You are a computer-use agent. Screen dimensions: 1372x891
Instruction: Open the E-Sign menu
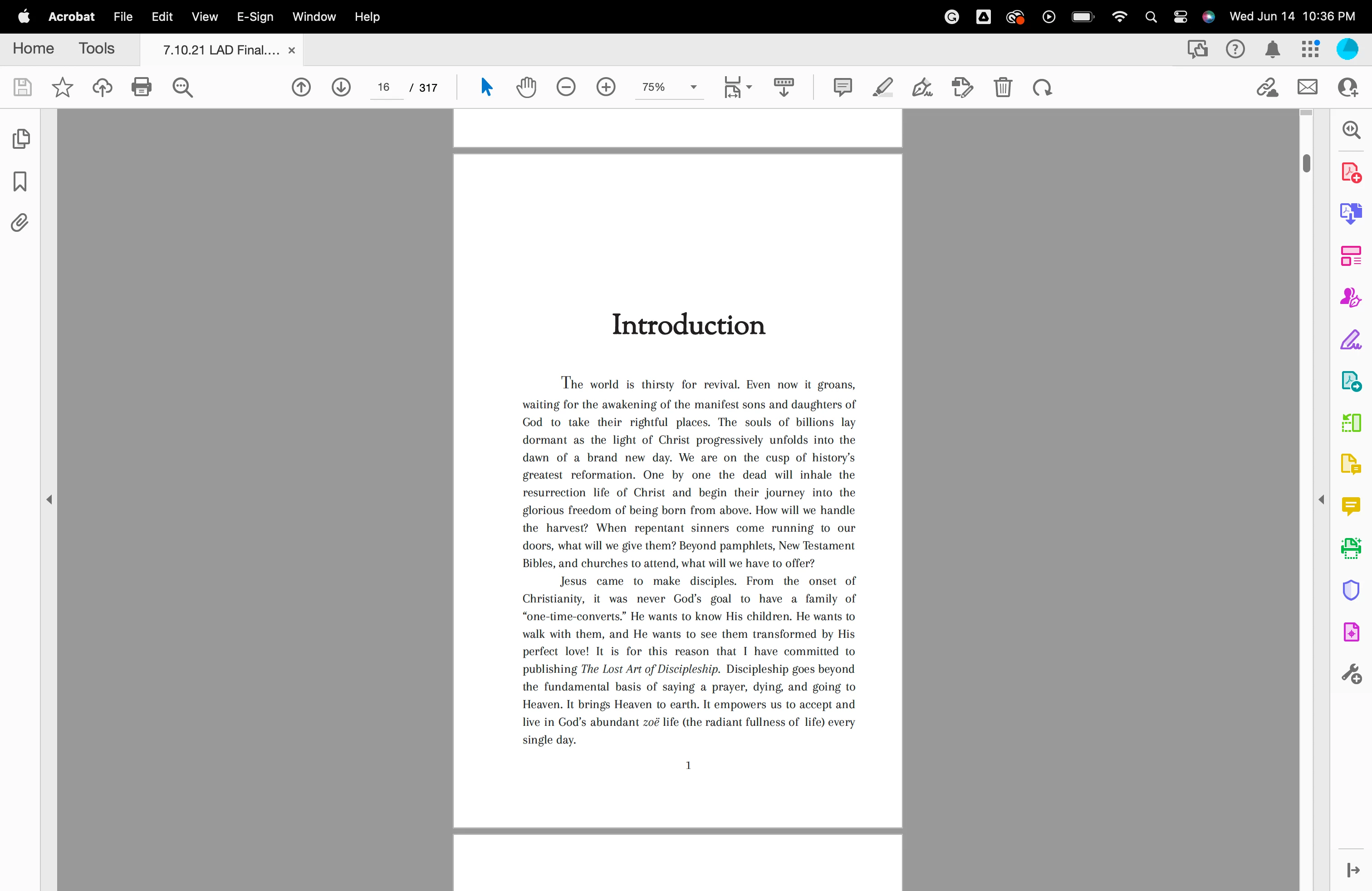(x=255, y=17)
